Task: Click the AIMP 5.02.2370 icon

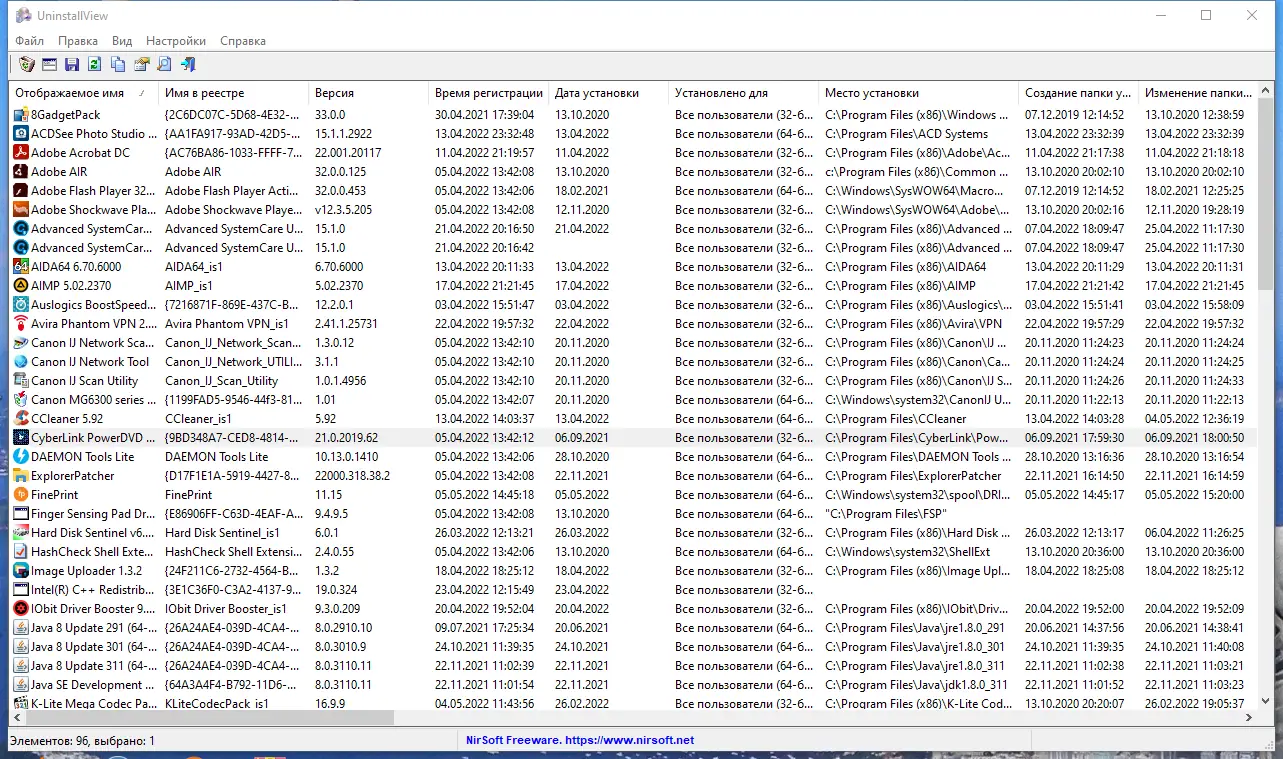Action: [x=21, y=286]
